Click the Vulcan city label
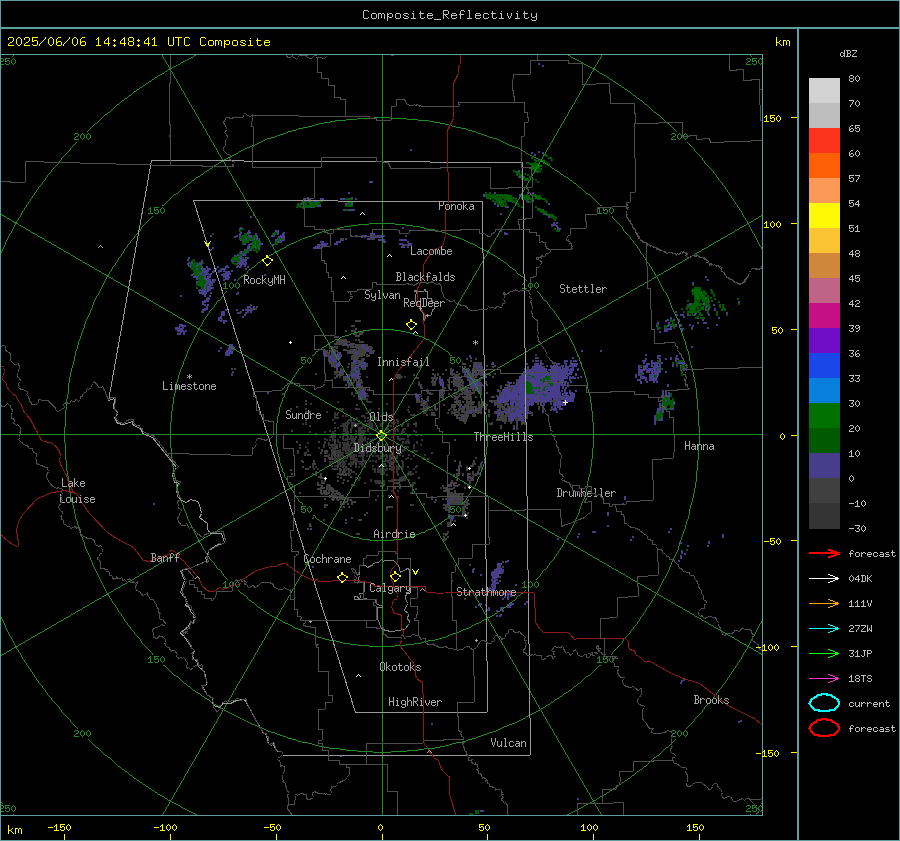 tap(508, 743)
